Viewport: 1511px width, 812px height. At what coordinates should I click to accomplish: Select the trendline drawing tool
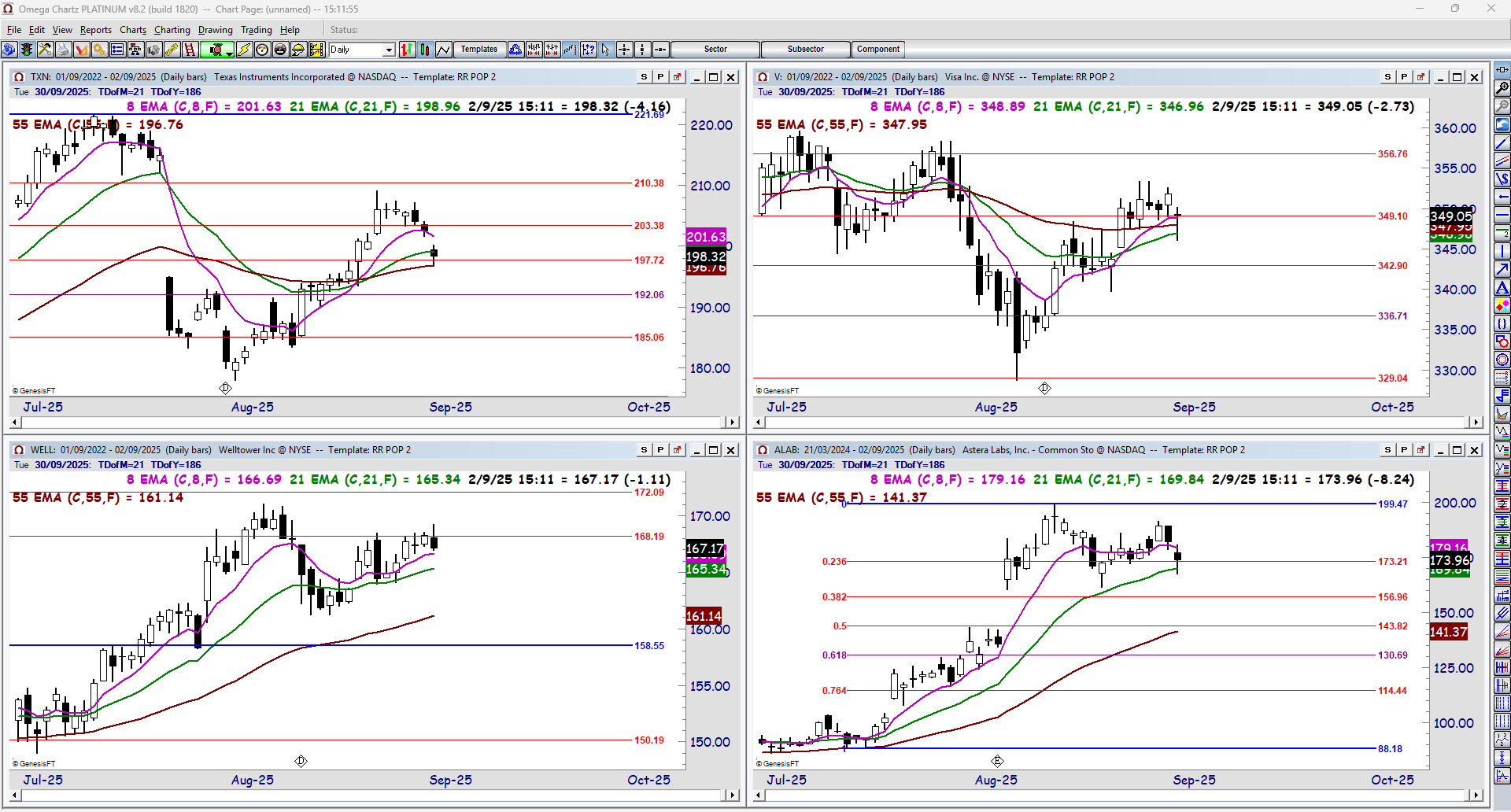point(1502,143)
